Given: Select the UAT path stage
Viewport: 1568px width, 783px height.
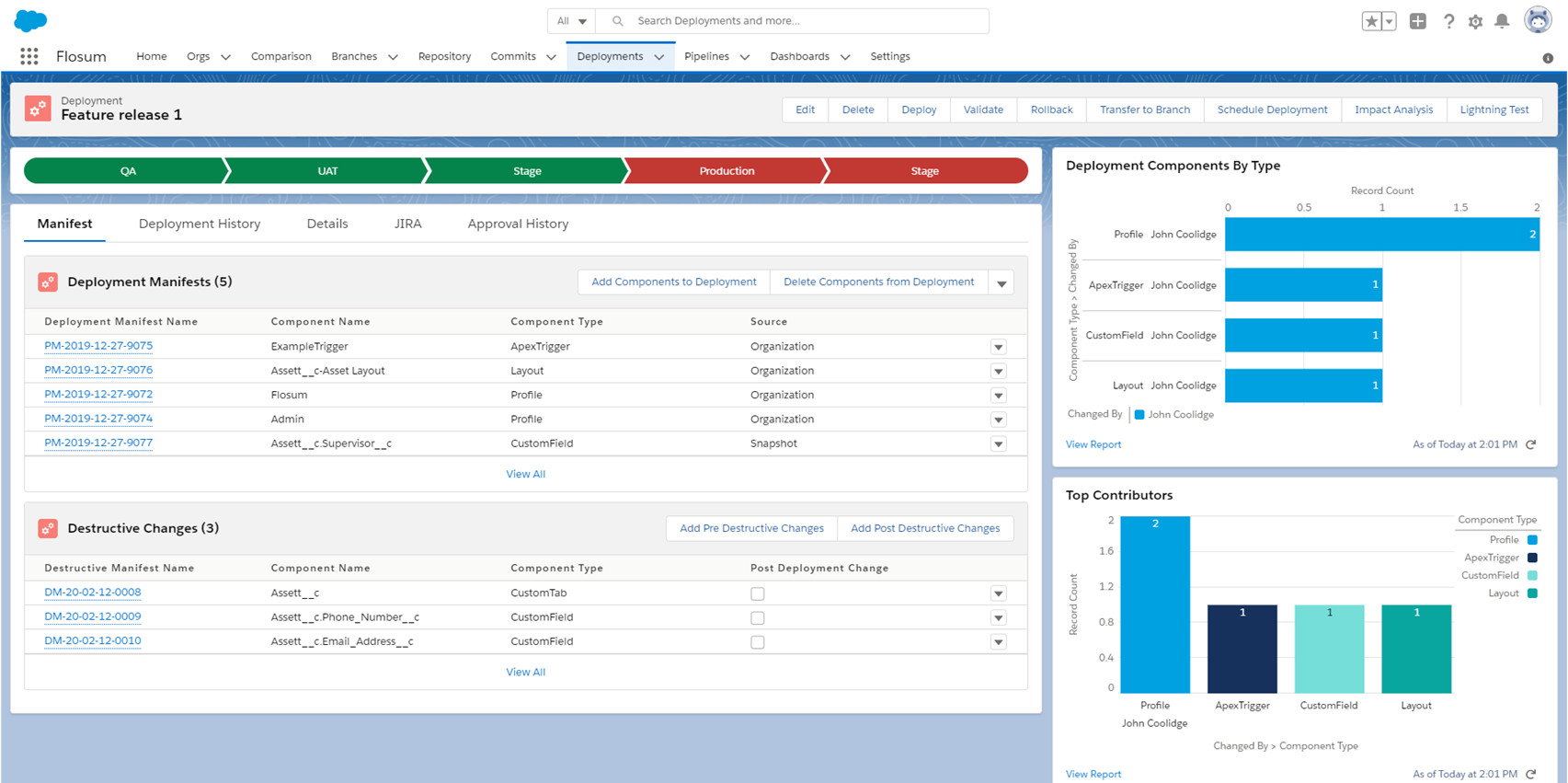Looking at the screenshot, I should pyautogui.click(x=327, y=171).
